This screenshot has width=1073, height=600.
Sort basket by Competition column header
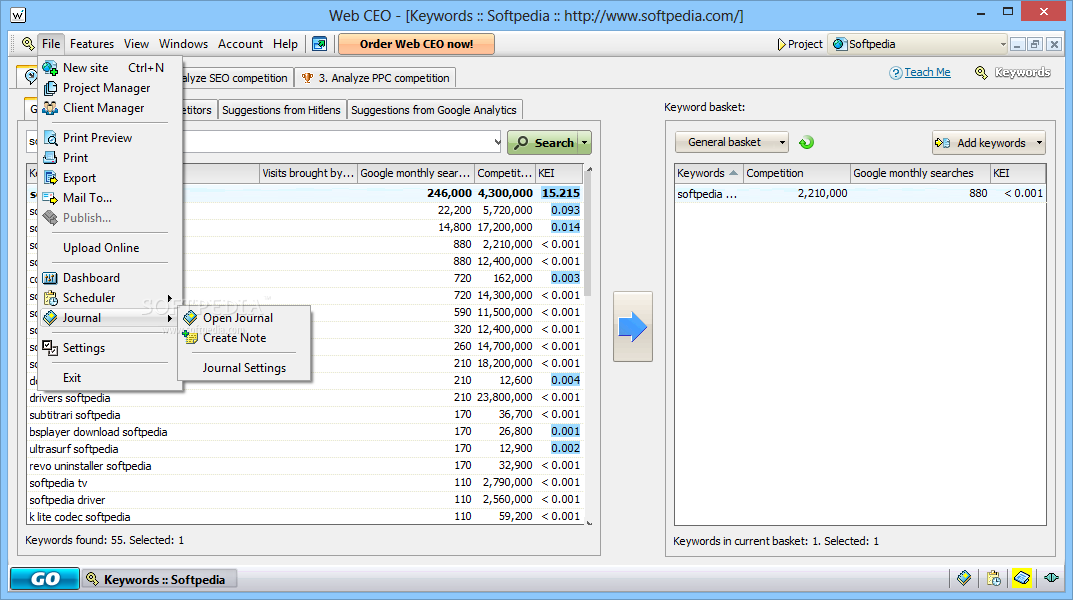point(797,173)
